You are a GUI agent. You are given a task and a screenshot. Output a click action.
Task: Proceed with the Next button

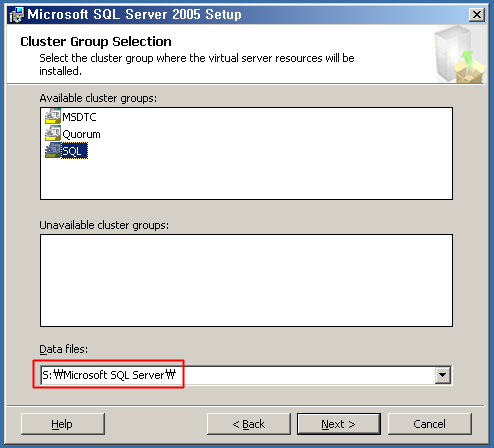(339, 424)
